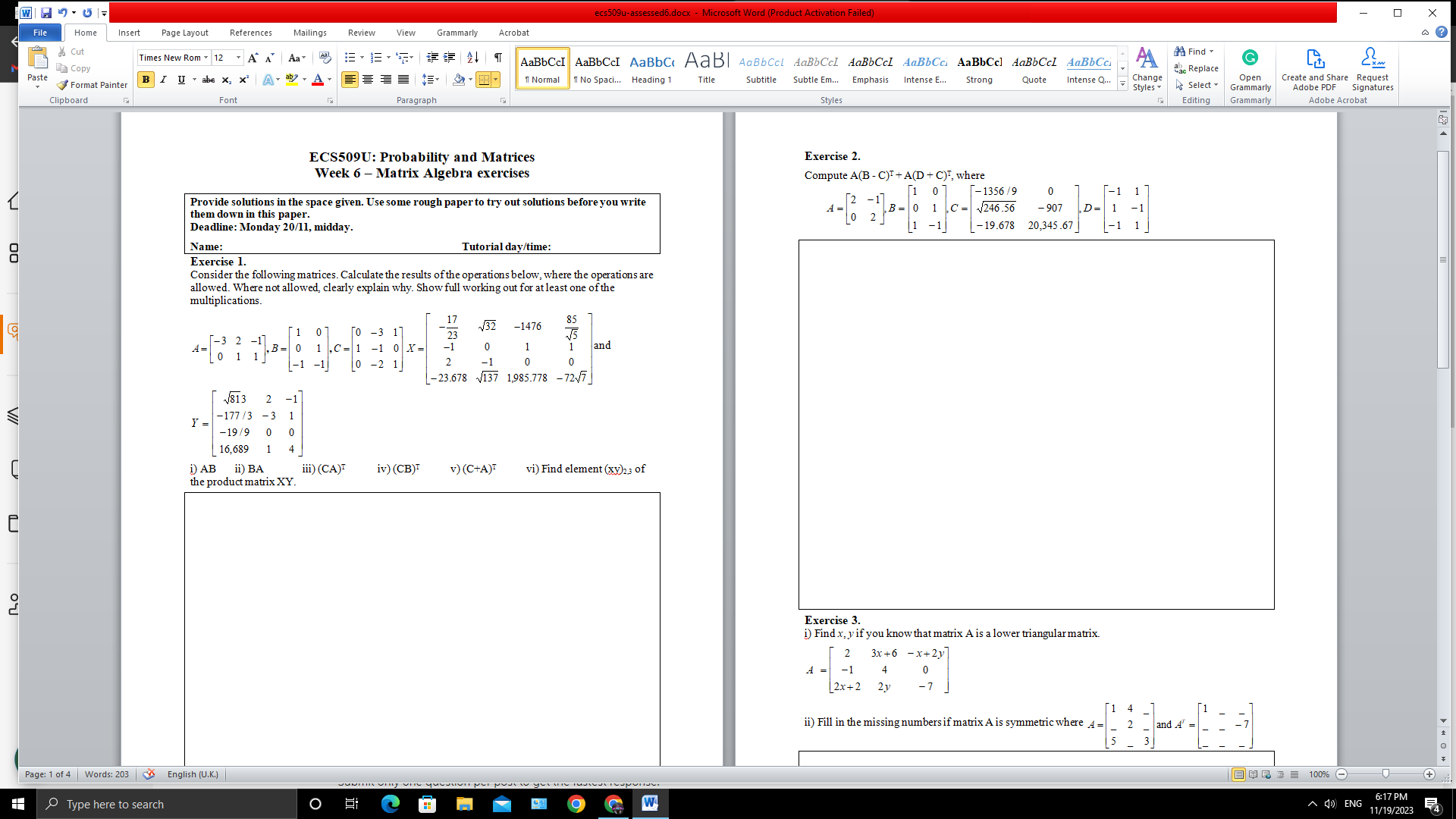1456x819 pixels.
Task: Click the Format Painter brush icon
Action: (63, 85)
